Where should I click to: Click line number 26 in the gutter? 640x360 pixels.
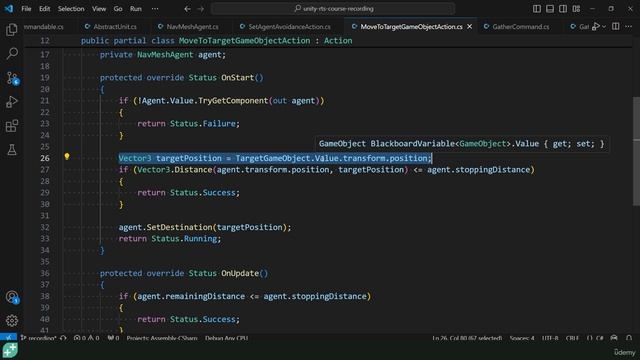click(x=45, y=158)
